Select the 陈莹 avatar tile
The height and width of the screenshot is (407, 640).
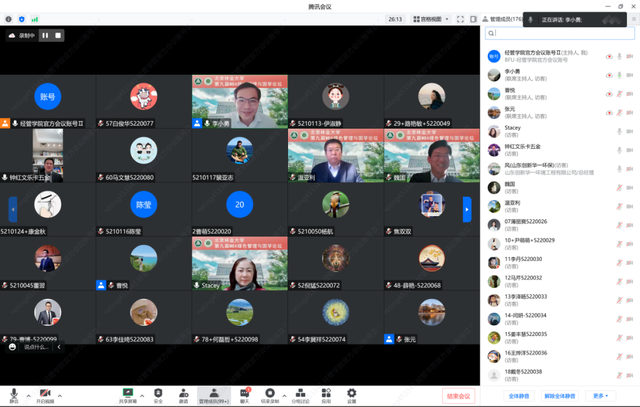point(144,209)
